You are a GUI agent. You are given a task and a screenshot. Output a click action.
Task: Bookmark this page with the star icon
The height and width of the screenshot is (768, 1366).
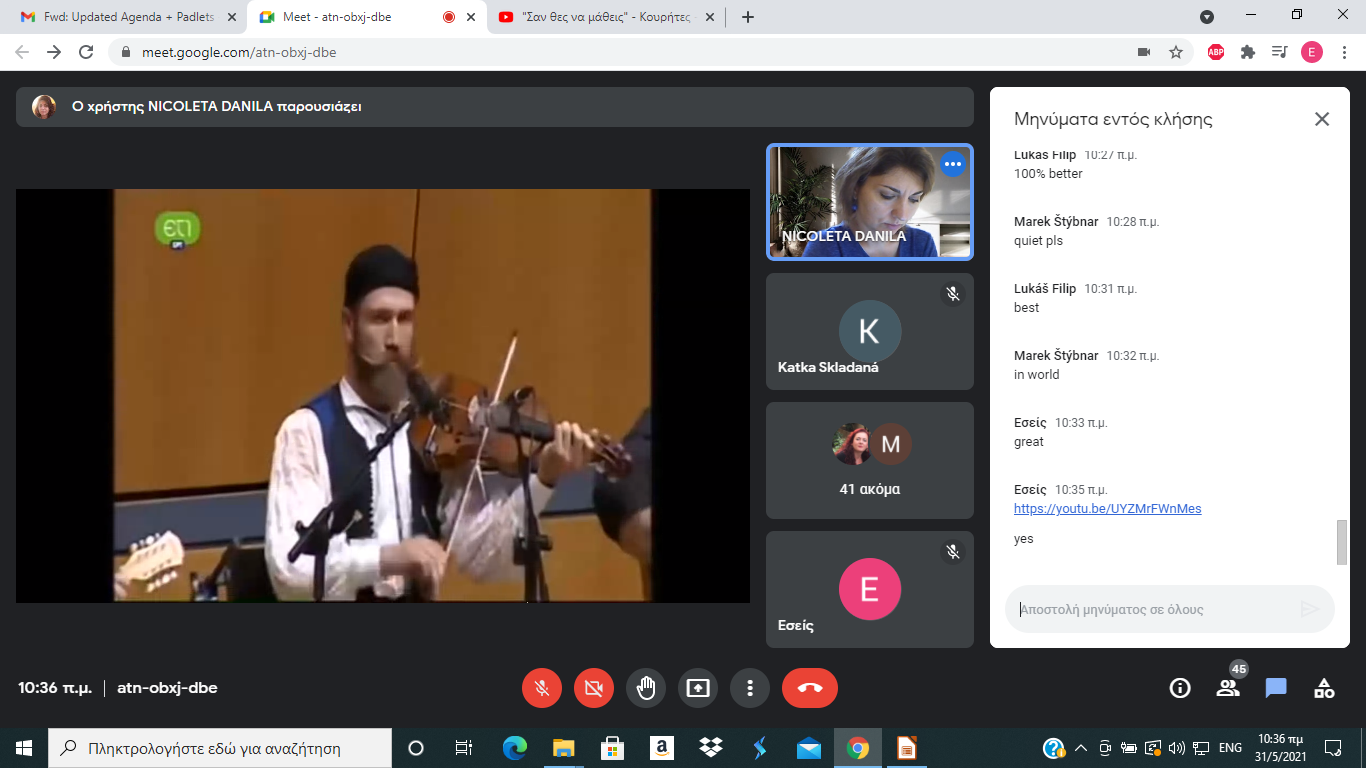[1176, 52]
